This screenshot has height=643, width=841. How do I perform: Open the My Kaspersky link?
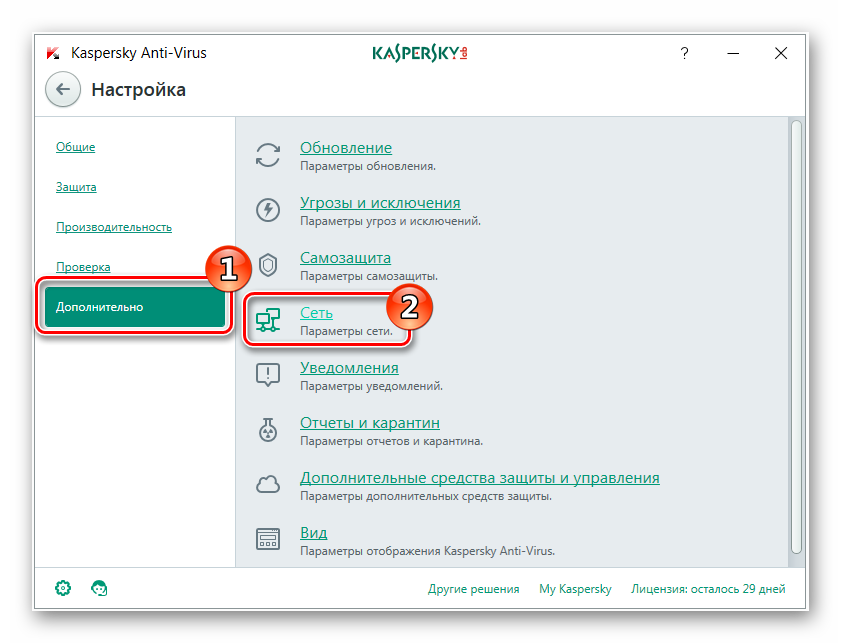click(575, 589)
